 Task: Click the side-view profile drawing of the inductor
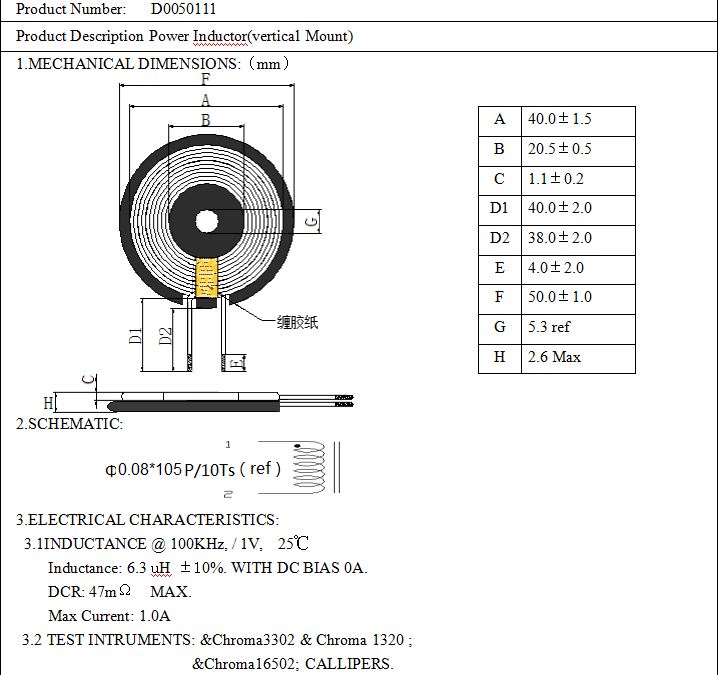tap(200, 402)
